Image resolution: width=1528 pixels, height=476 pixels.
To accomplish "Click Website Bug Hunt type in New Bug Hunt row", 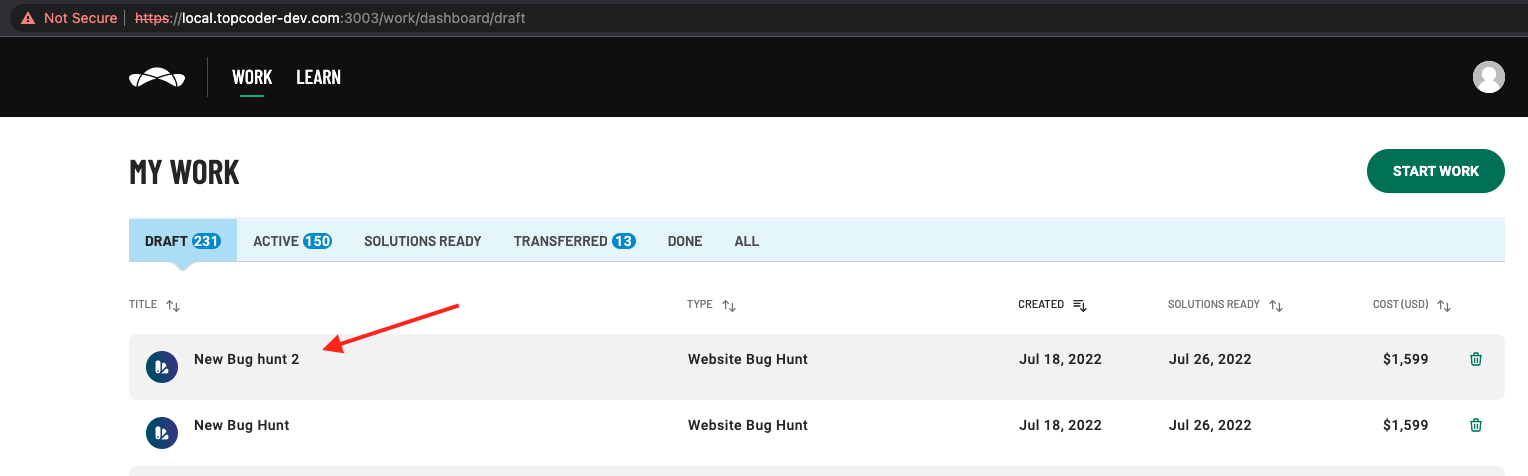I will (748, 425).
